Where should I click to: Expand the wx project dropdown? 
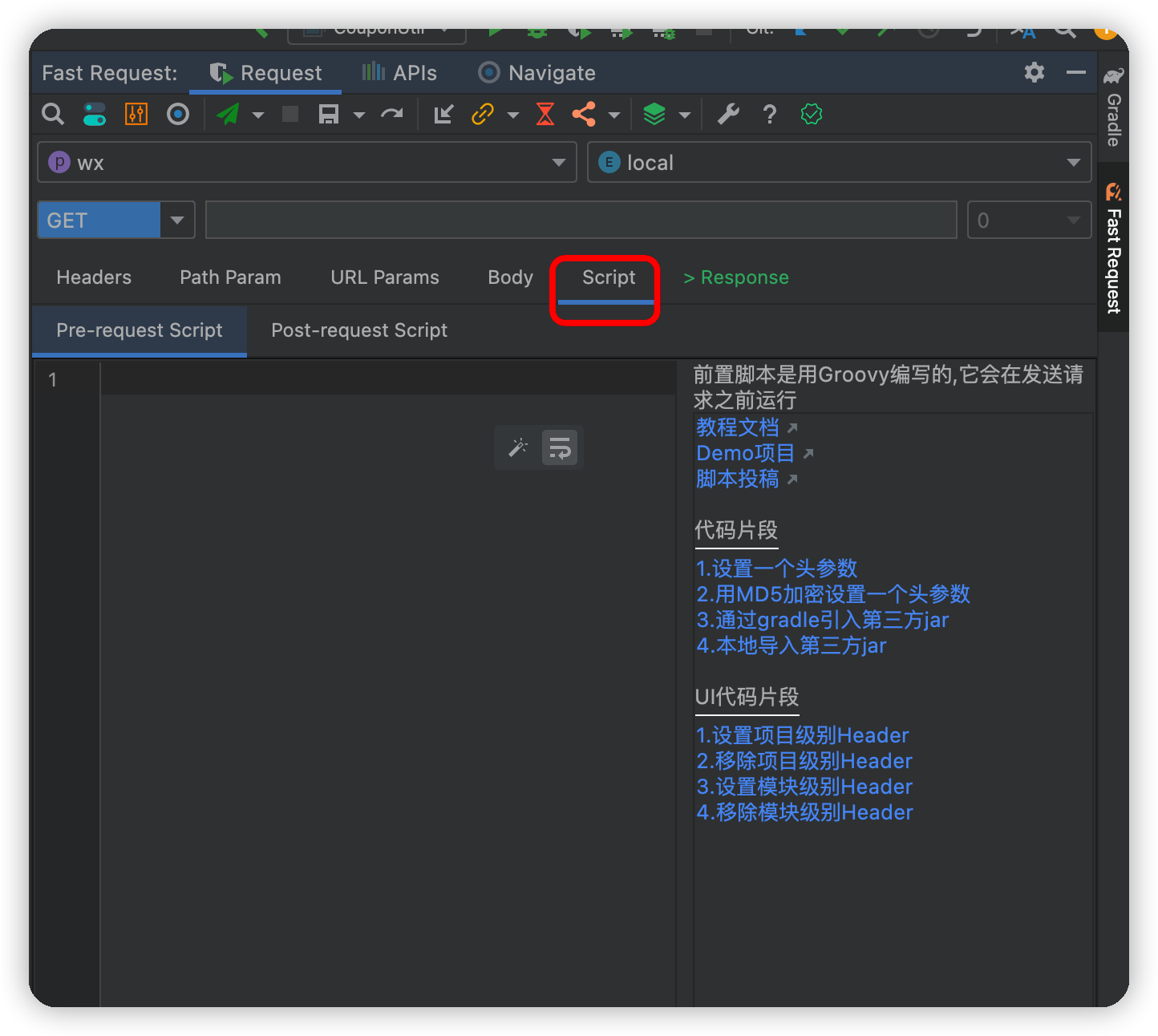(x=558, y=162)
